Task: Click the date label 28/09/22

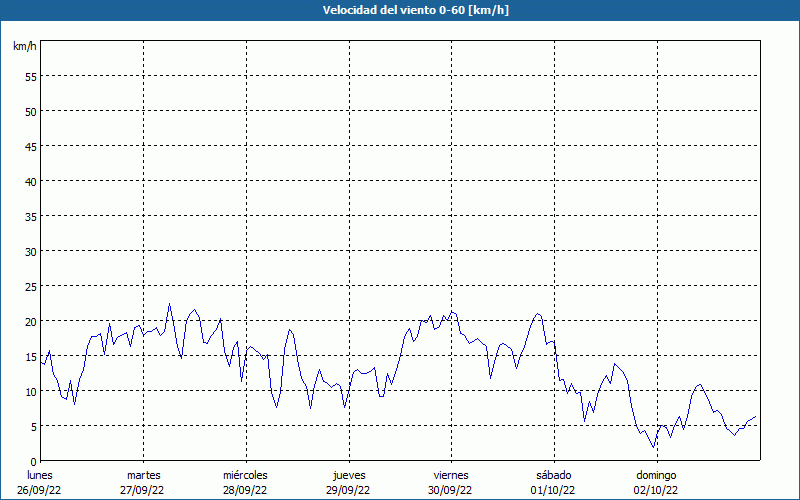Action: click(x=245, y=490)
